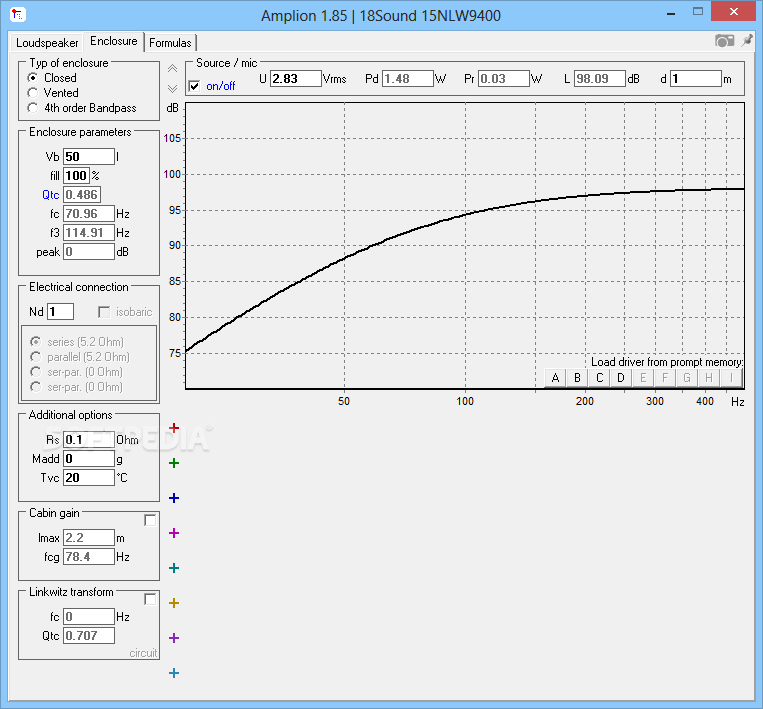
Task: Click the Pd power value 1.48
Action: 408,78
